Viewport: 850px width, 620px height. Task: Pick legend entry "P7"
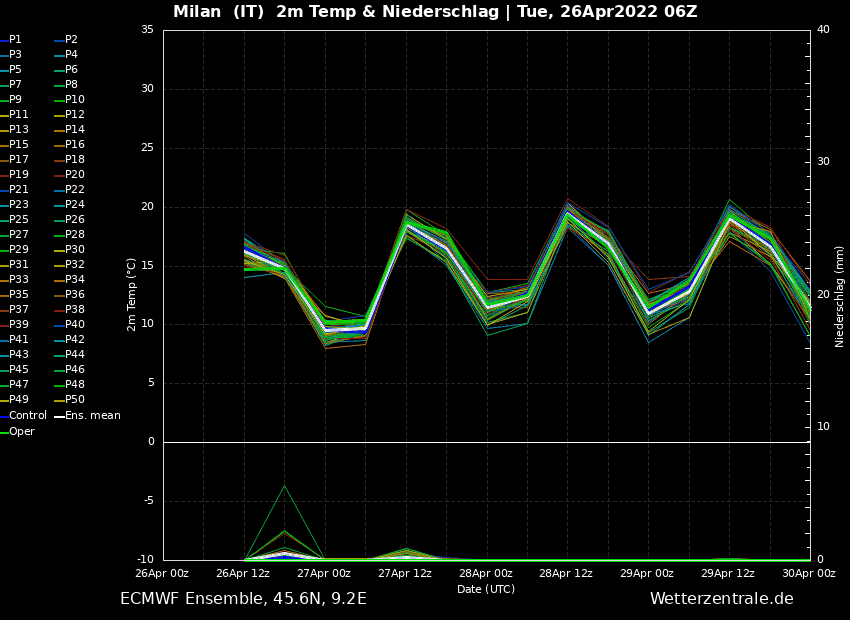(15, 85)
